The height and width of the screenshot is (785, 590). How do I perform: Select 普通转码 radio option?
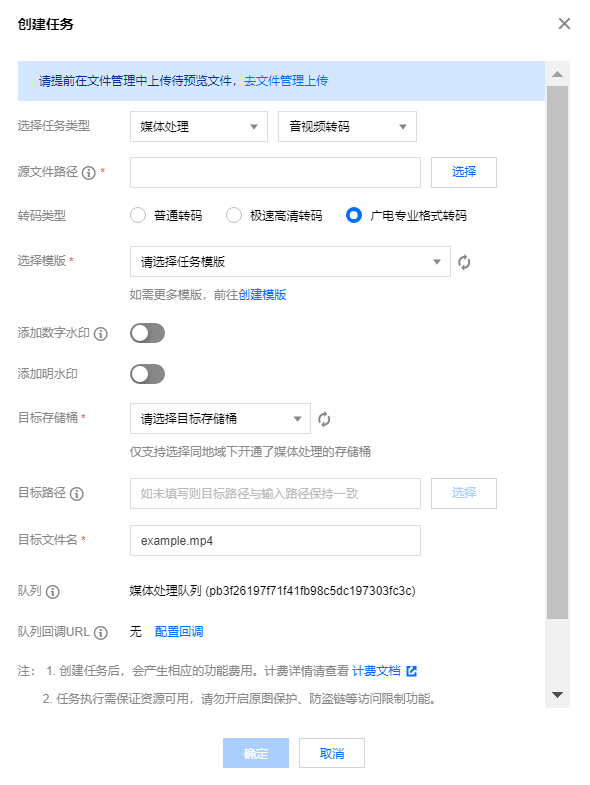[x=138, y=216]
